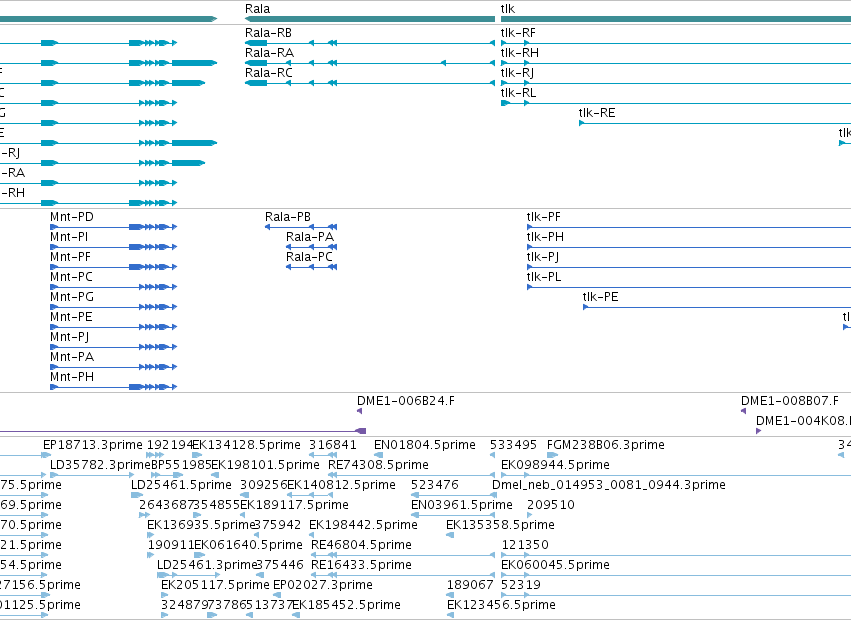Pick the tlk-RF transcript label
This screenshot has height=620, width=851.
point(518,33)
